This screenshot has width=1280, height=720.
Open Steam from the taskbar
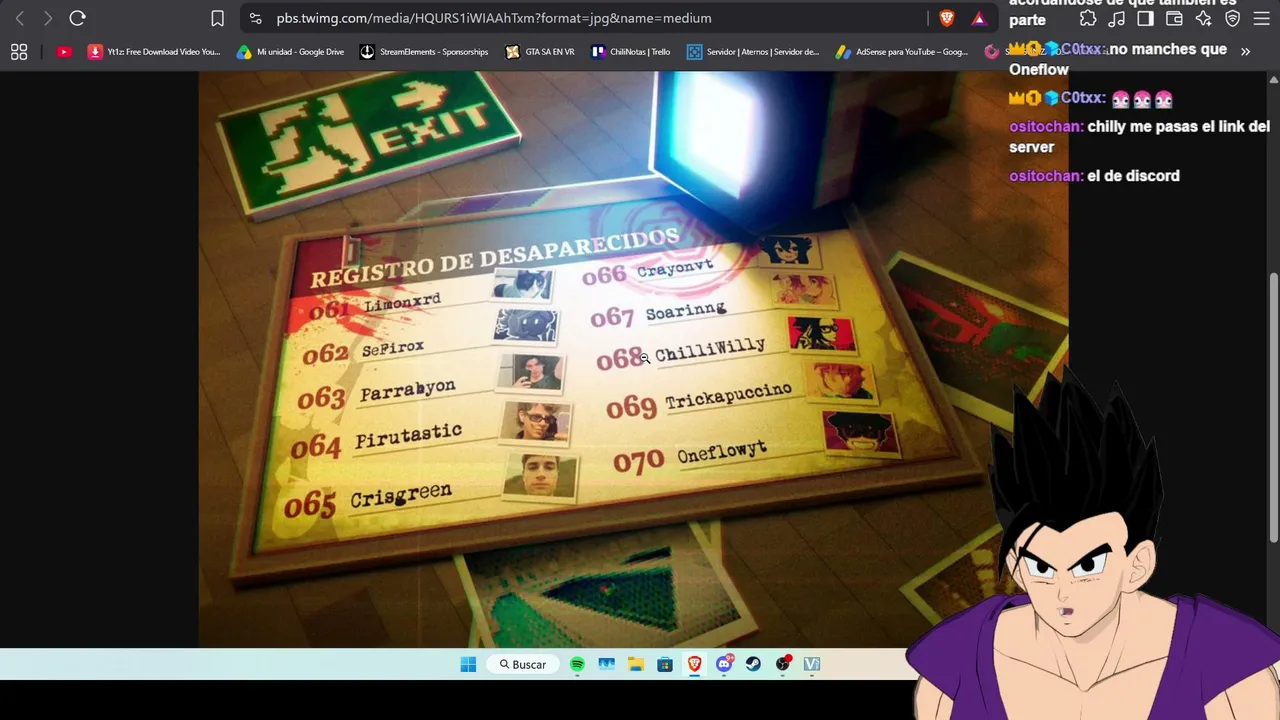tap(753, 664)
